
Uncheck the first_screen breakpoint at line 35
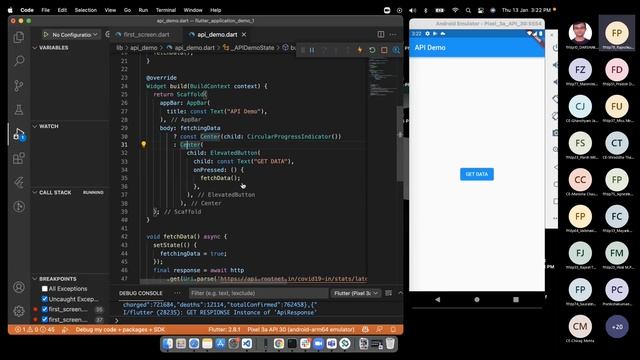45,309
